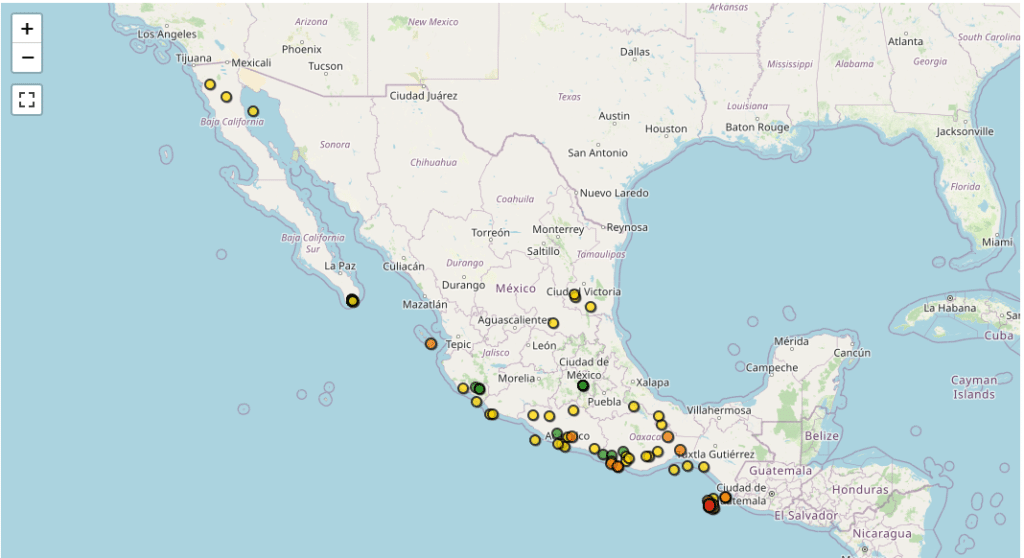Select the yellow marker at Baja California Sur tip
The height and width of the screenshot is (558, 1024).
(x=353, y=301)
